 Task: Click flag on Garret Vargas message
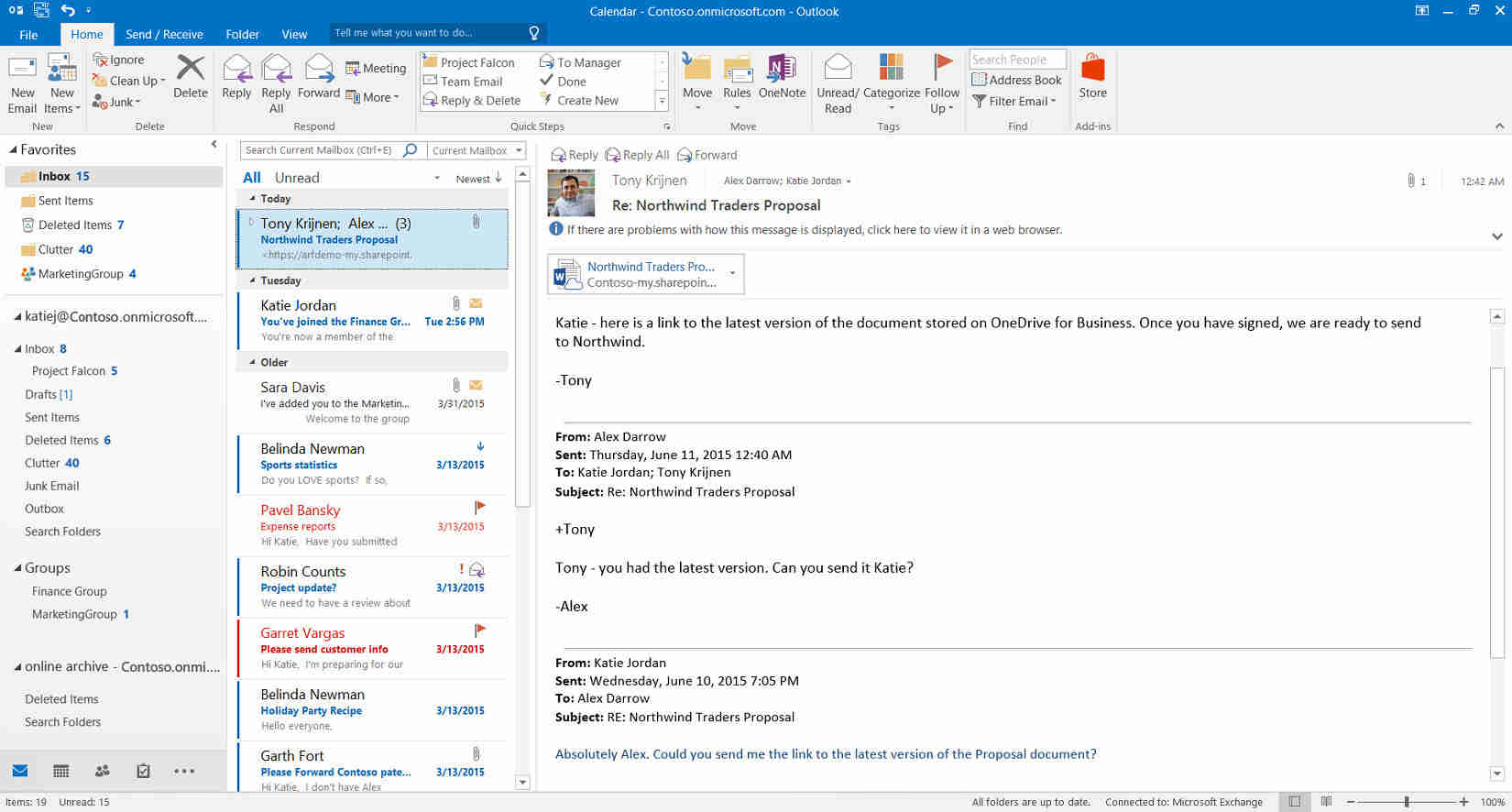click(x=479, y=630)
